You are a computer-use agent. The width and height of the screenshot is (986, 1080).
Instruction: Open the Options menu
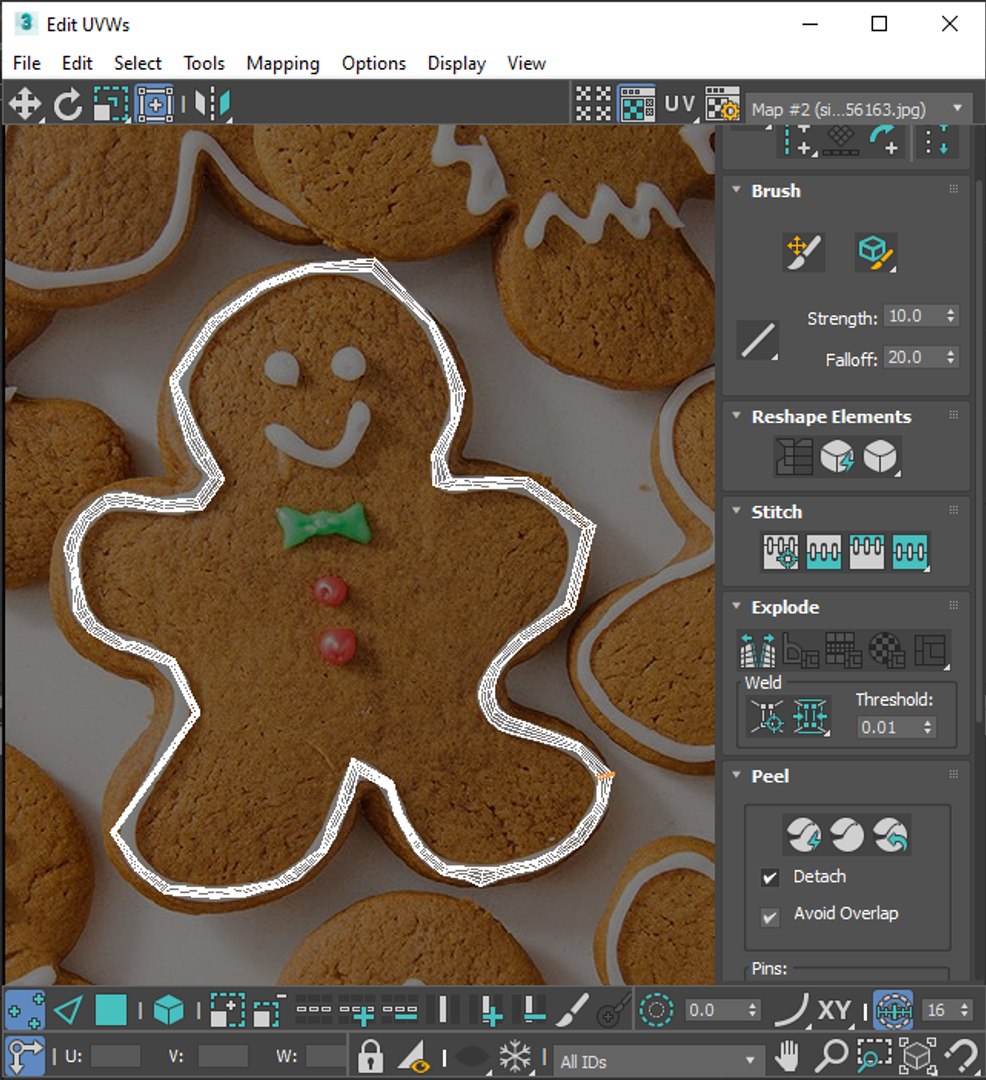[374, 63]
